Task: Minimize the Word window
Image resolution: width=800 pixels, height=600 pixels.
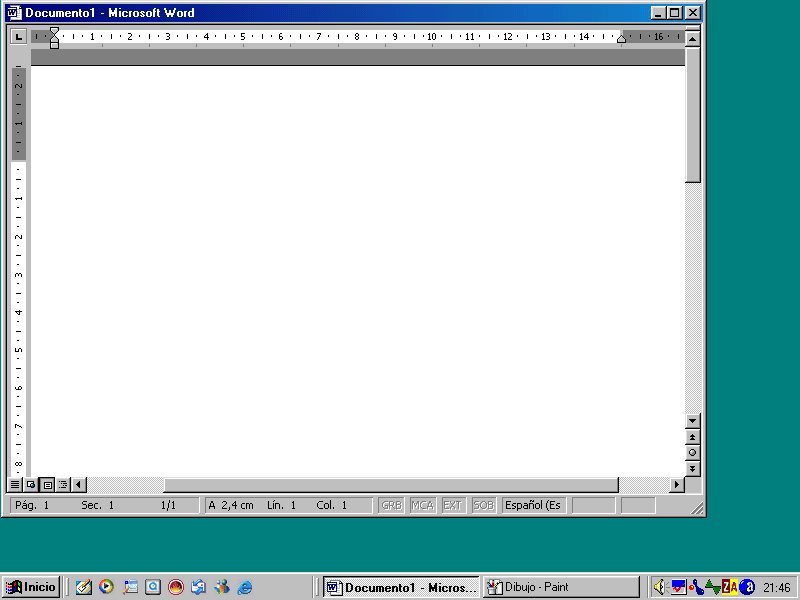Action: 658,13
